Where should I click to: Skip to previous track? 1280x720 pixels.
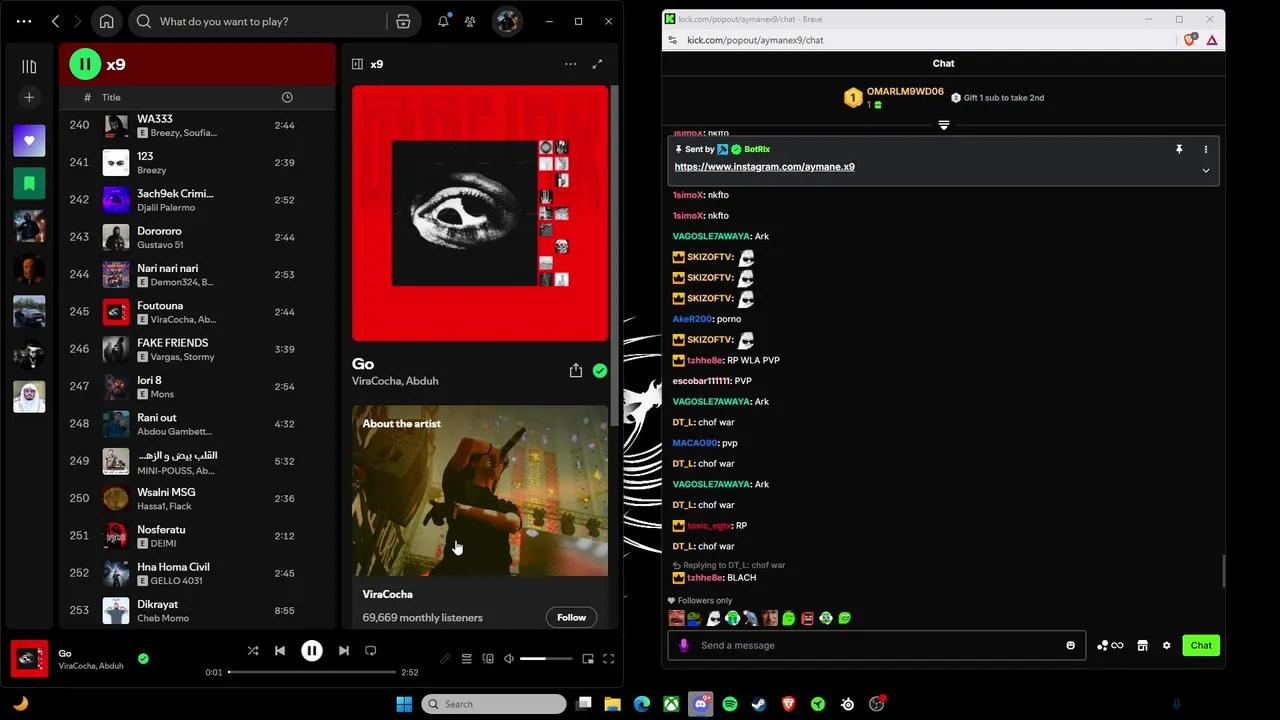click(280, 651)
